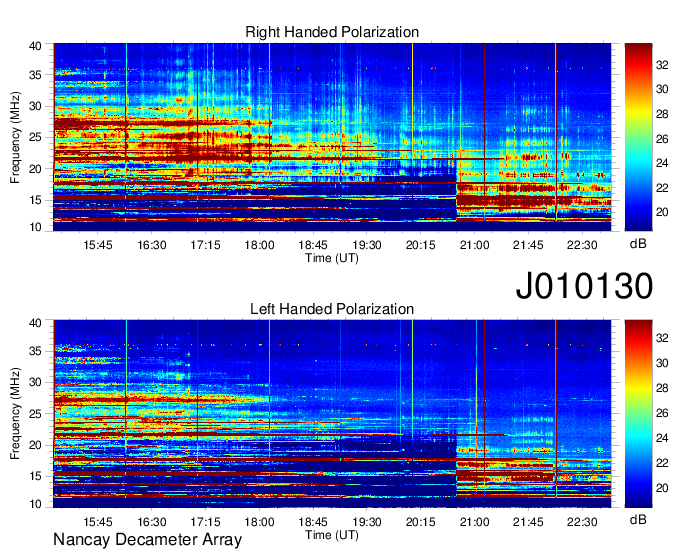
Task: Click the 15:45 tick under Right Handed plot
Action: 98,245
